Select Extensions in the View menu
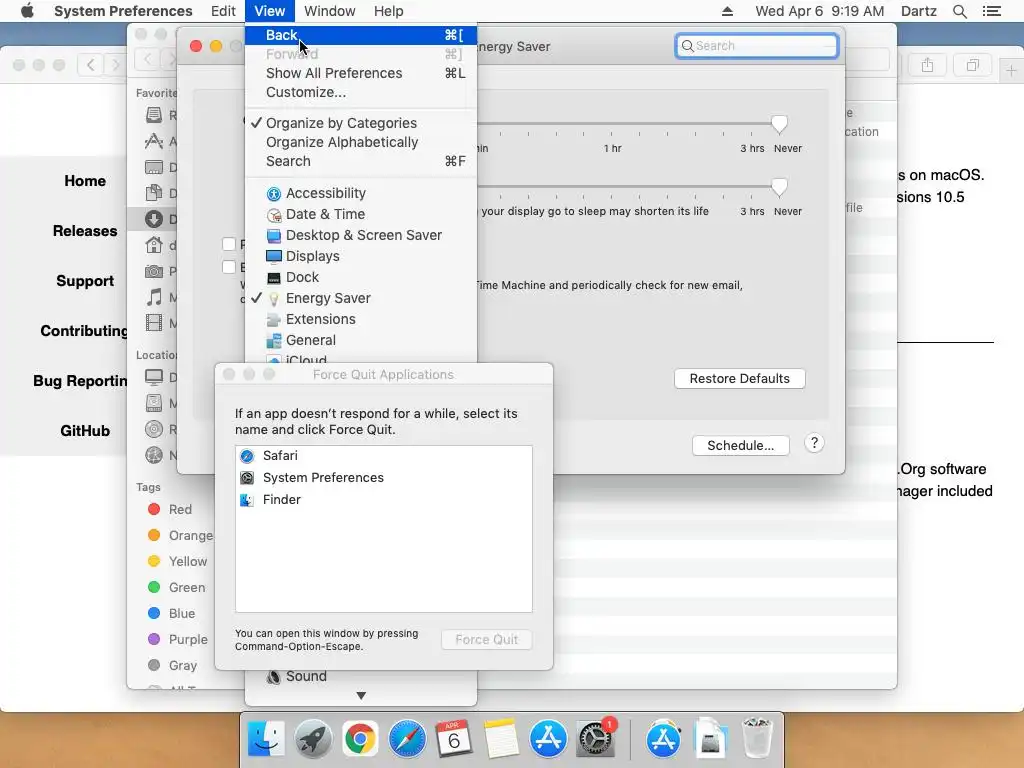The width and height of the screenshot is (1024, 768). [361, 319]
